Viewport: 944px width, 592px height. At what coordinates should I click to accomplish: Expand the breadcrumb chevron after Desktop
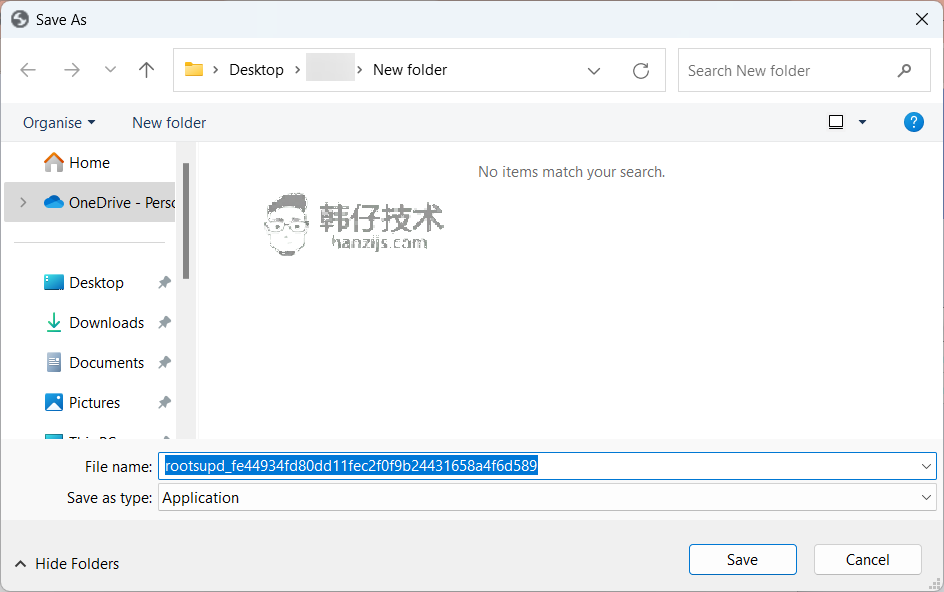[x=297, y=70]
